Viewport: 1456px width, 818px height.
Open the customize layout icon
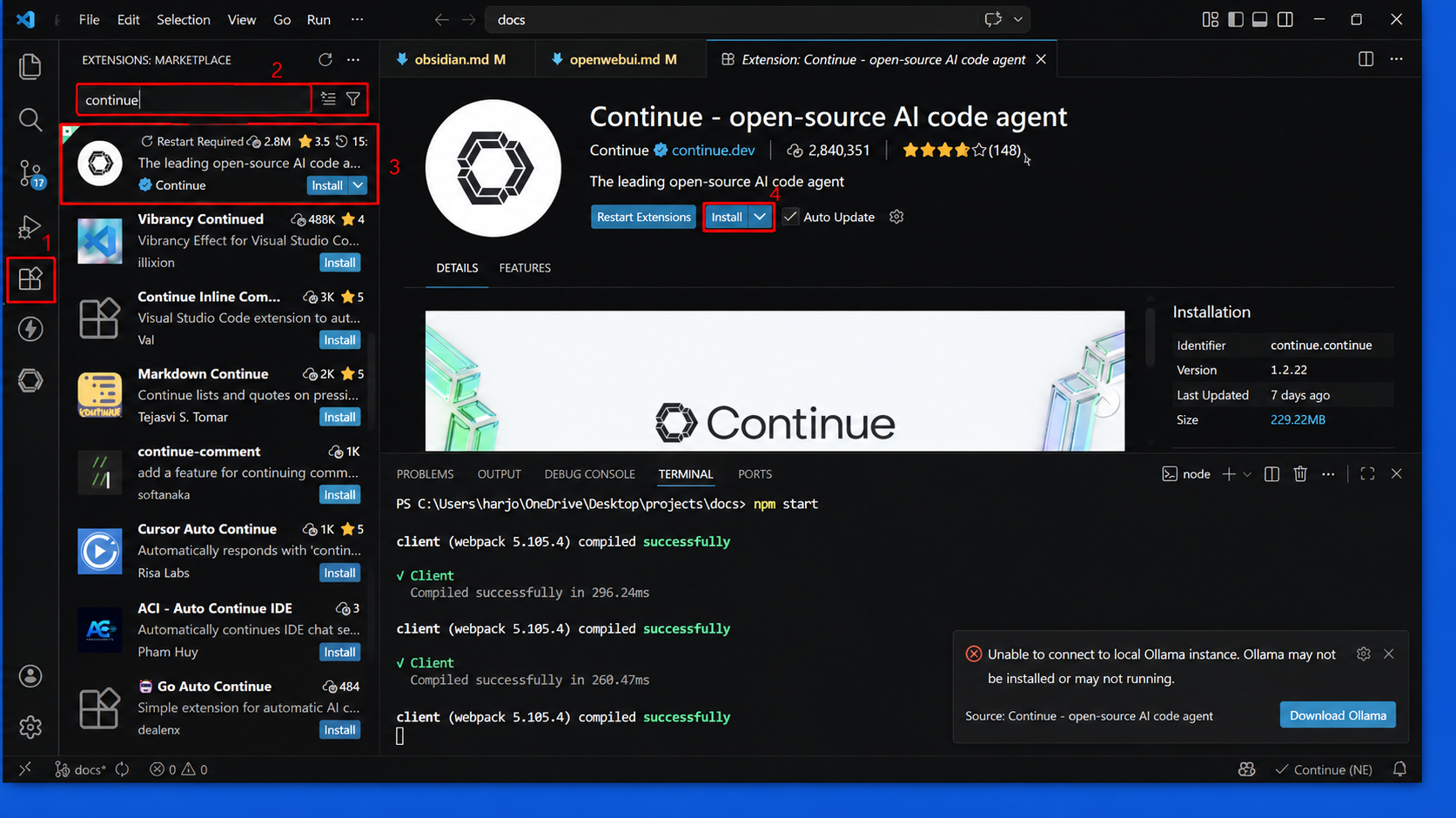pos(1211,19)
